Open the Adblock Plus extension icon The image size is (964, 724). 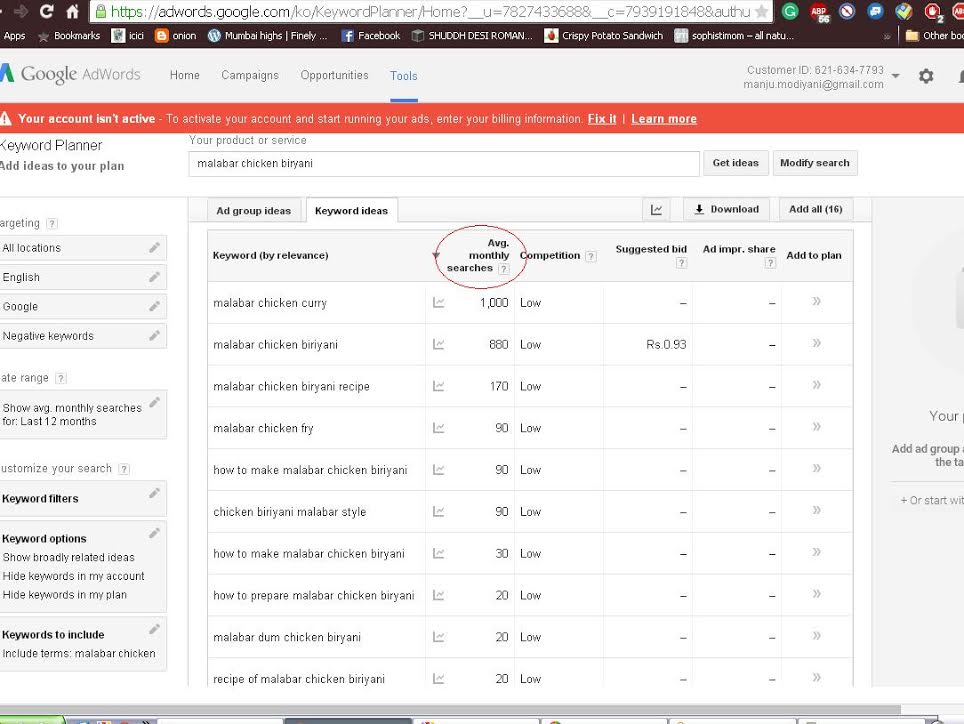coord(819,11)
